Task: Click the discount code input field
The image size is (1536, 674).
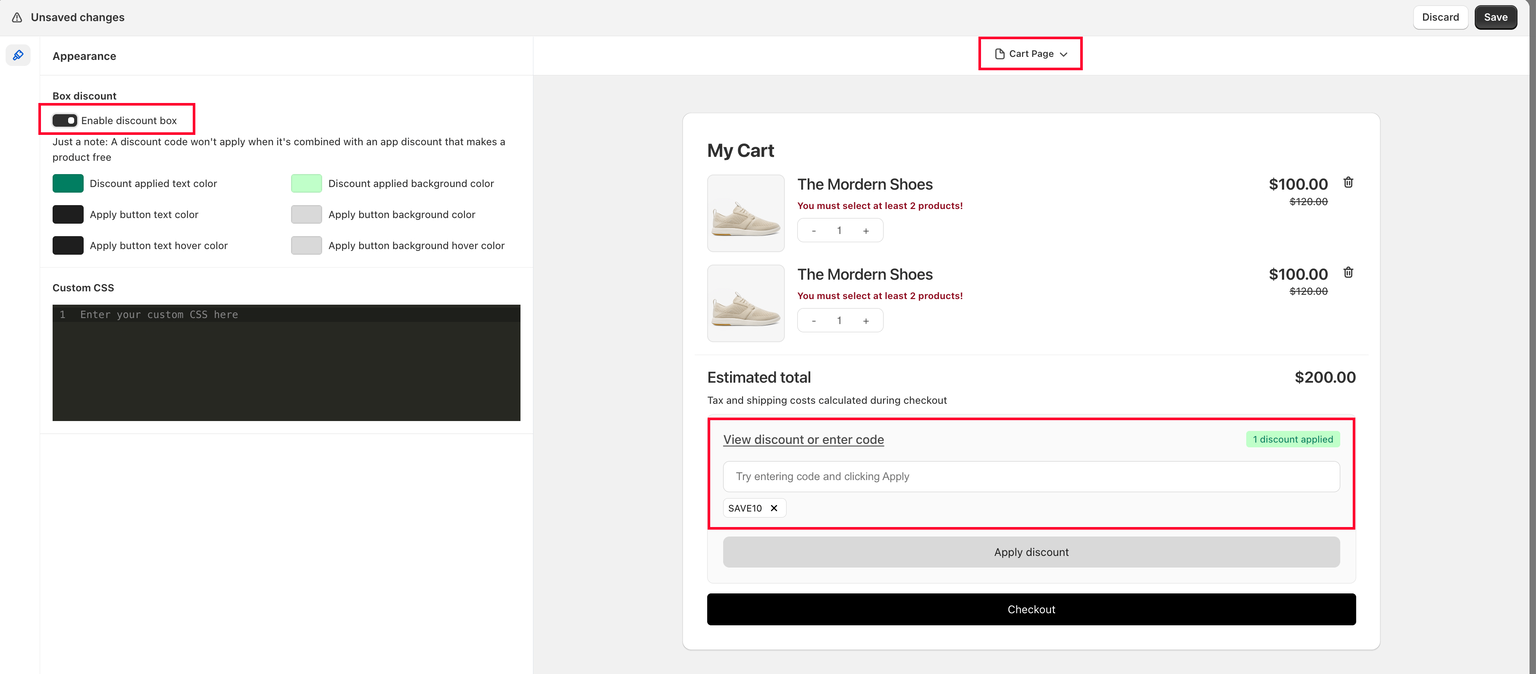Action: tap(1031, 477)
